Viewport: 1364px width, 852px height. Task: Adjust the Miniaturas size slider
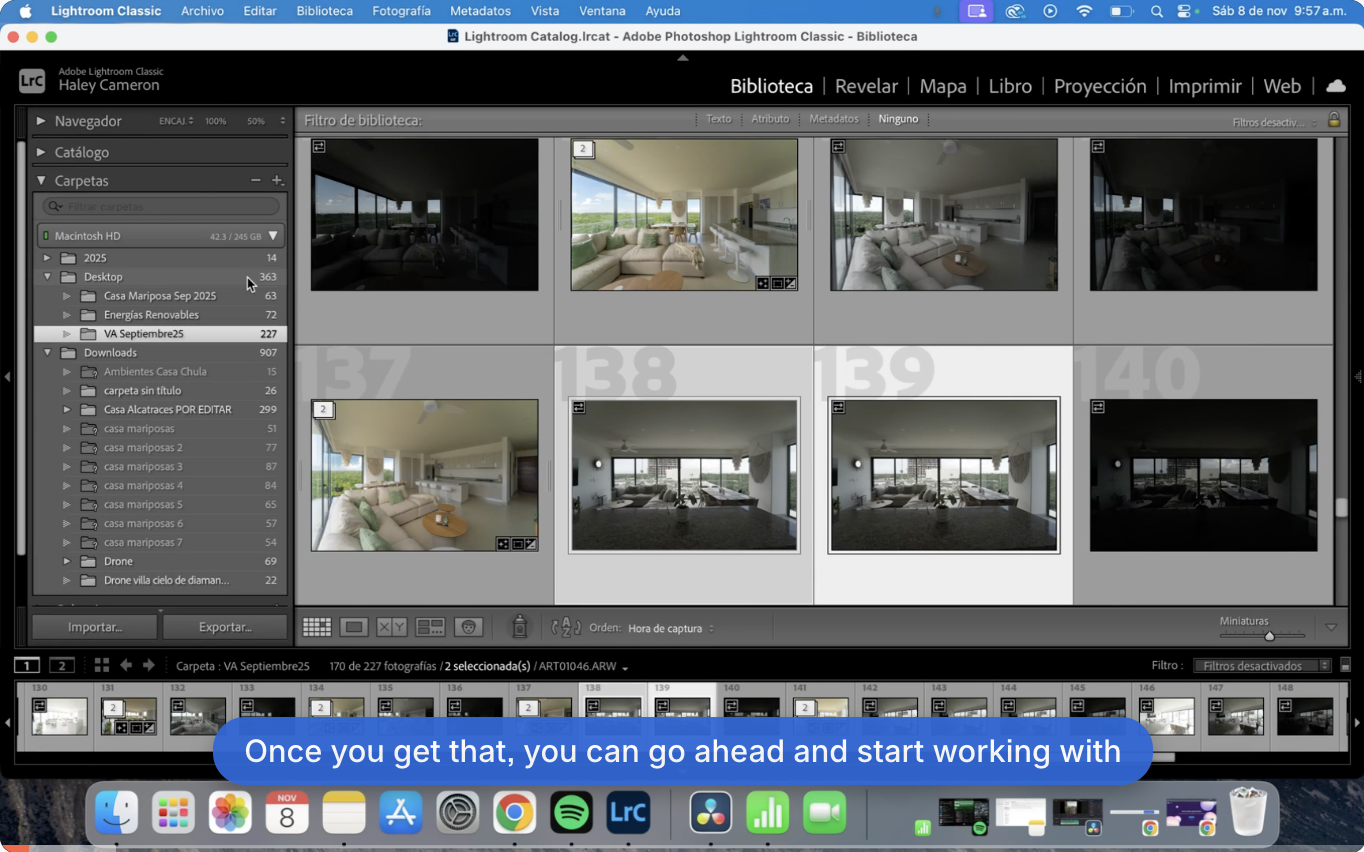point(1269,636)
